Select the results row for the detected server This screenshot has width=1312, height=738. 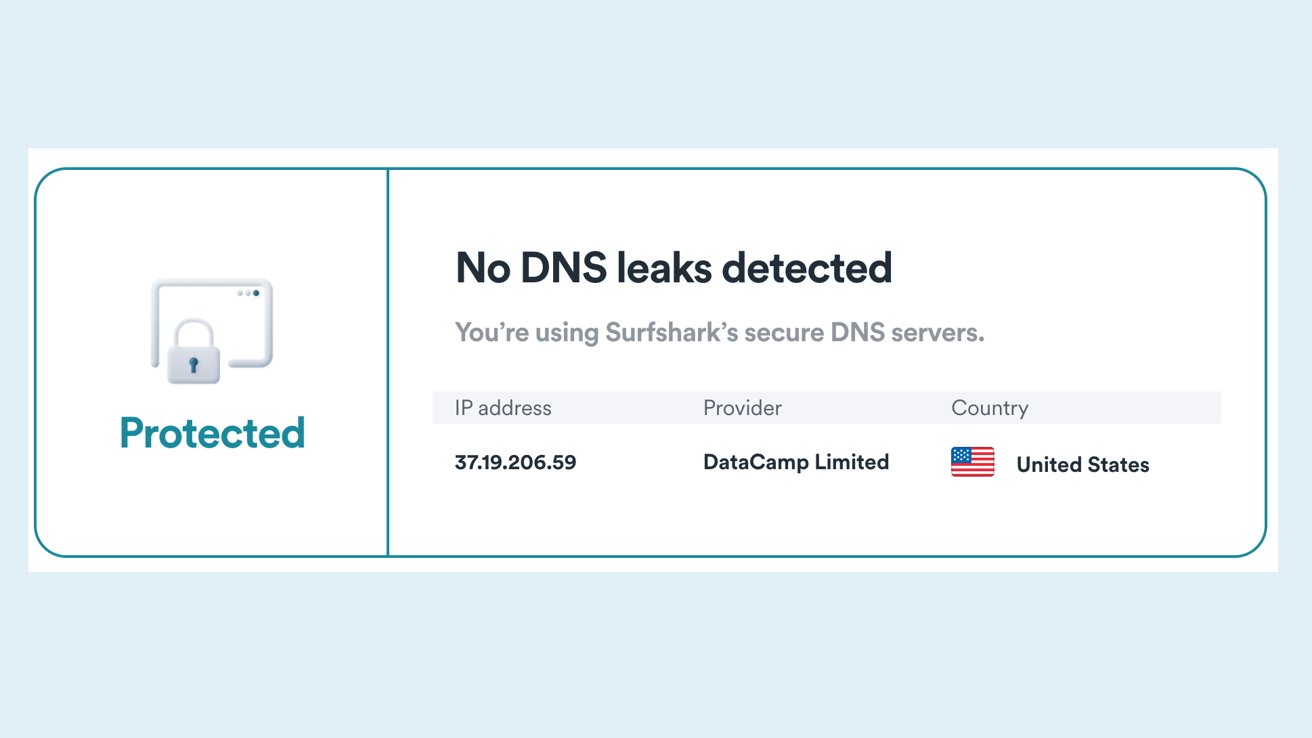(800, 462)
